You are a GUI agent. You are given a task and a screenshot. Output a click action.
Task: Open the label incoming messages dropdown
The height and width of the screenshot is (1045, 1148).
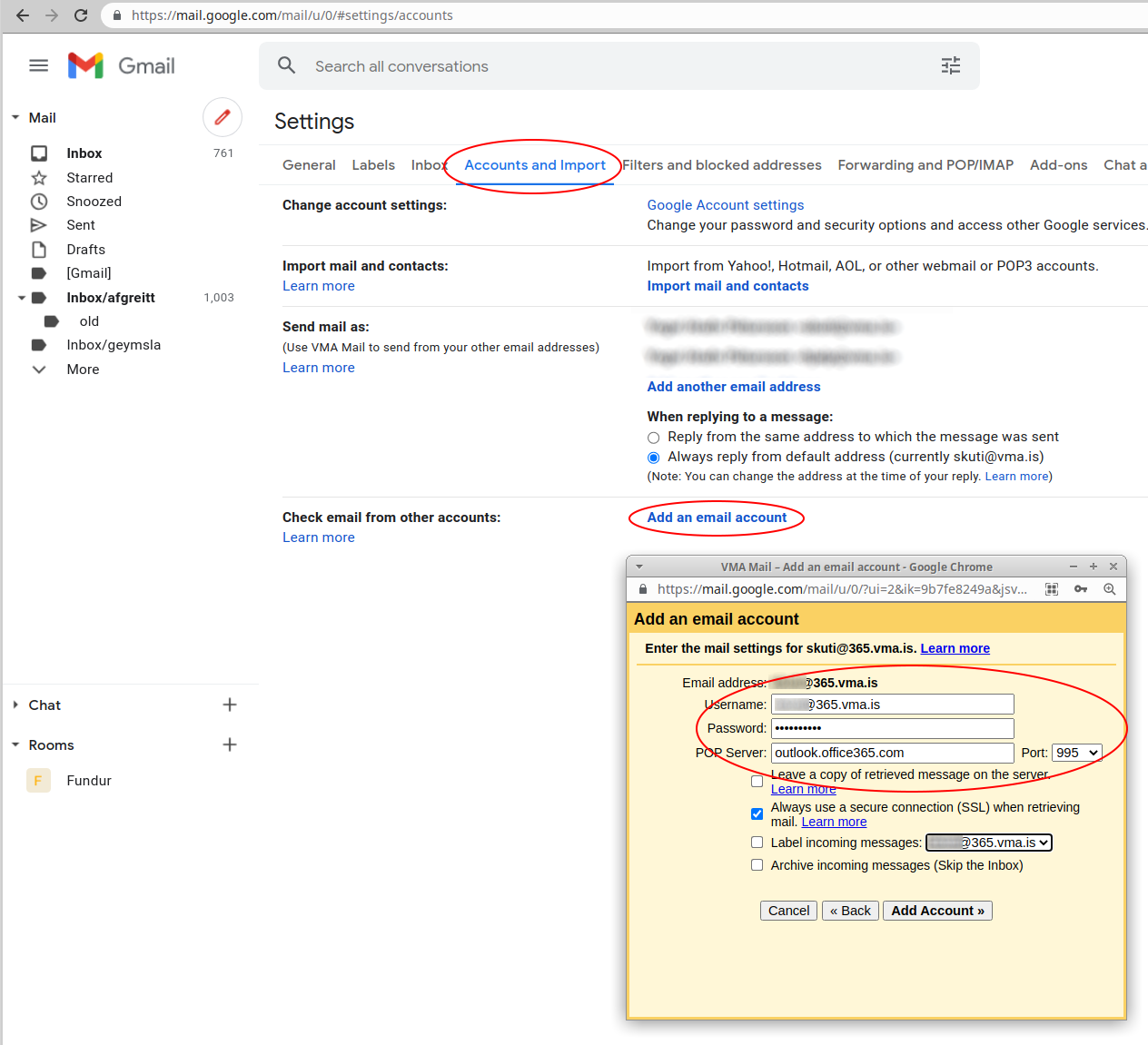[x=989, y=843]
